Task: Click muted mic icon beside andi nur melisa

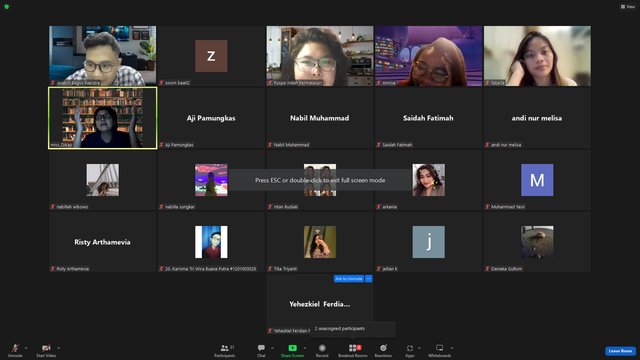Action: [487, 145]
